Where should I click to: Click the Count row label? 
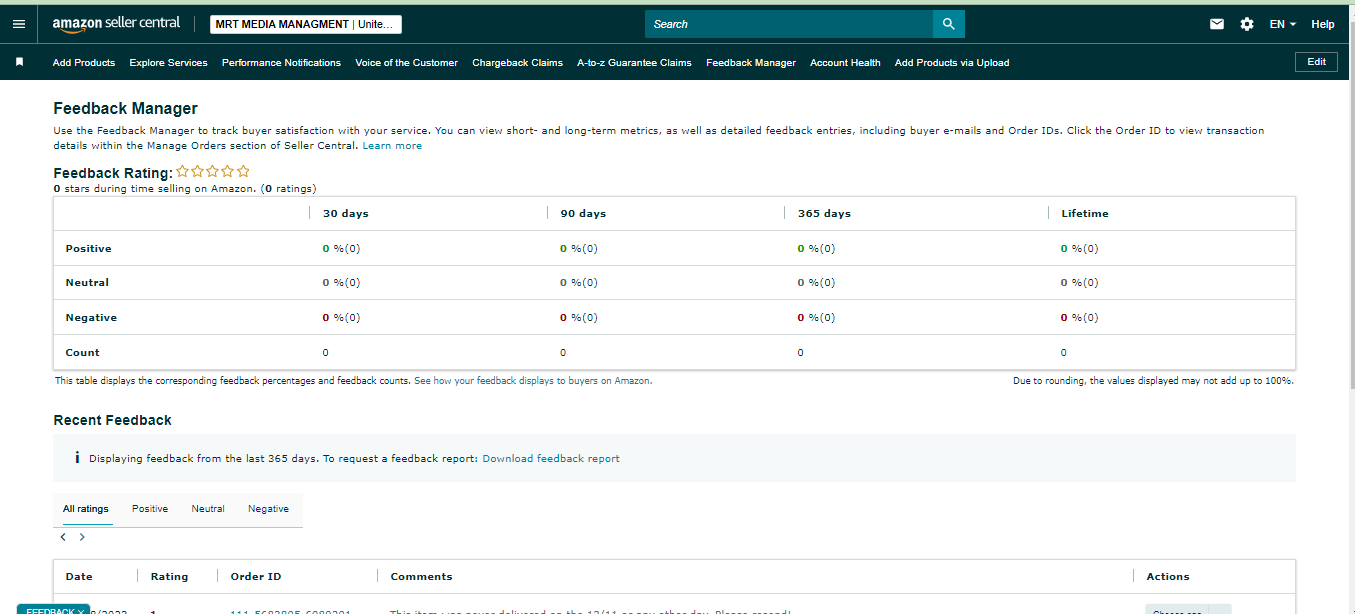coord(83,353)
